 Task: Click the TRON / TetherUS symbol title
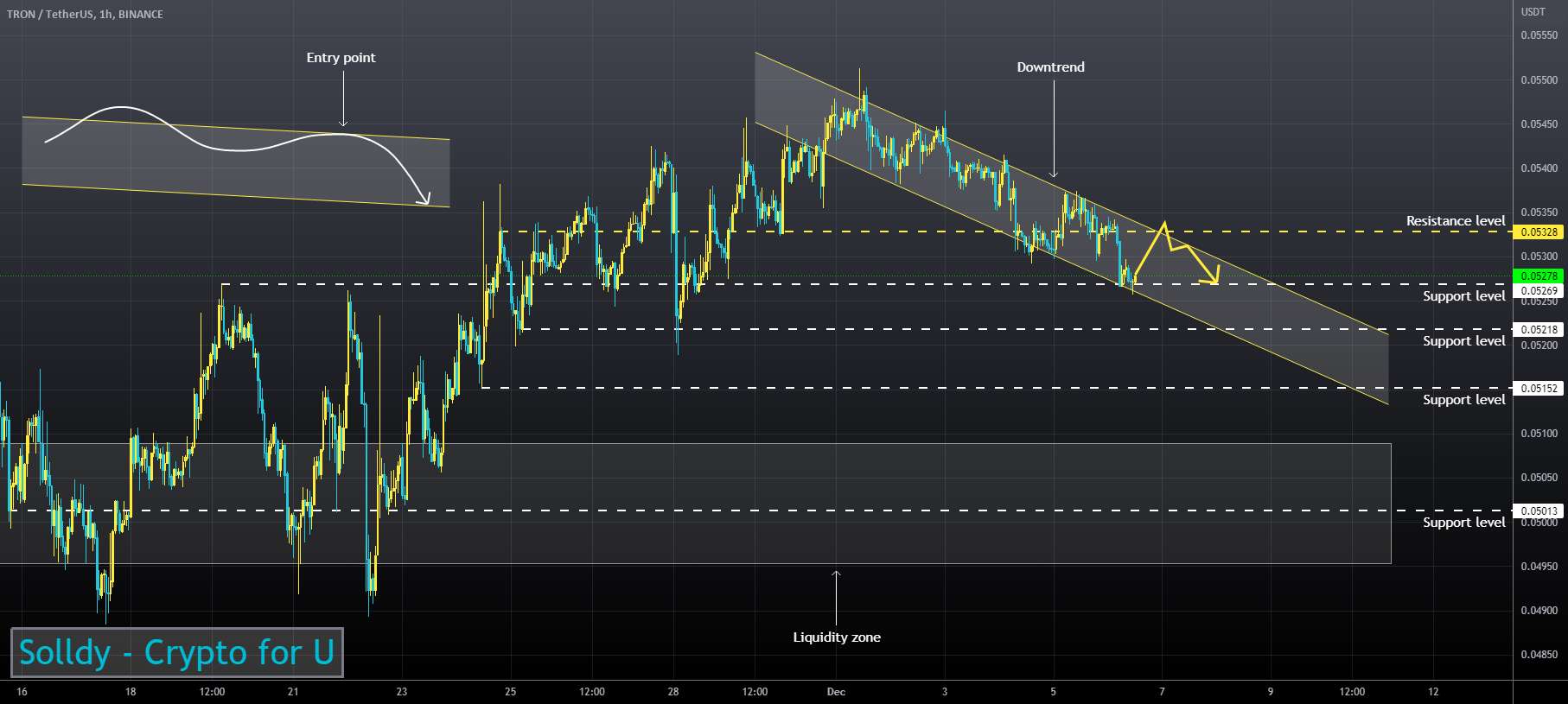coord(86,14)
